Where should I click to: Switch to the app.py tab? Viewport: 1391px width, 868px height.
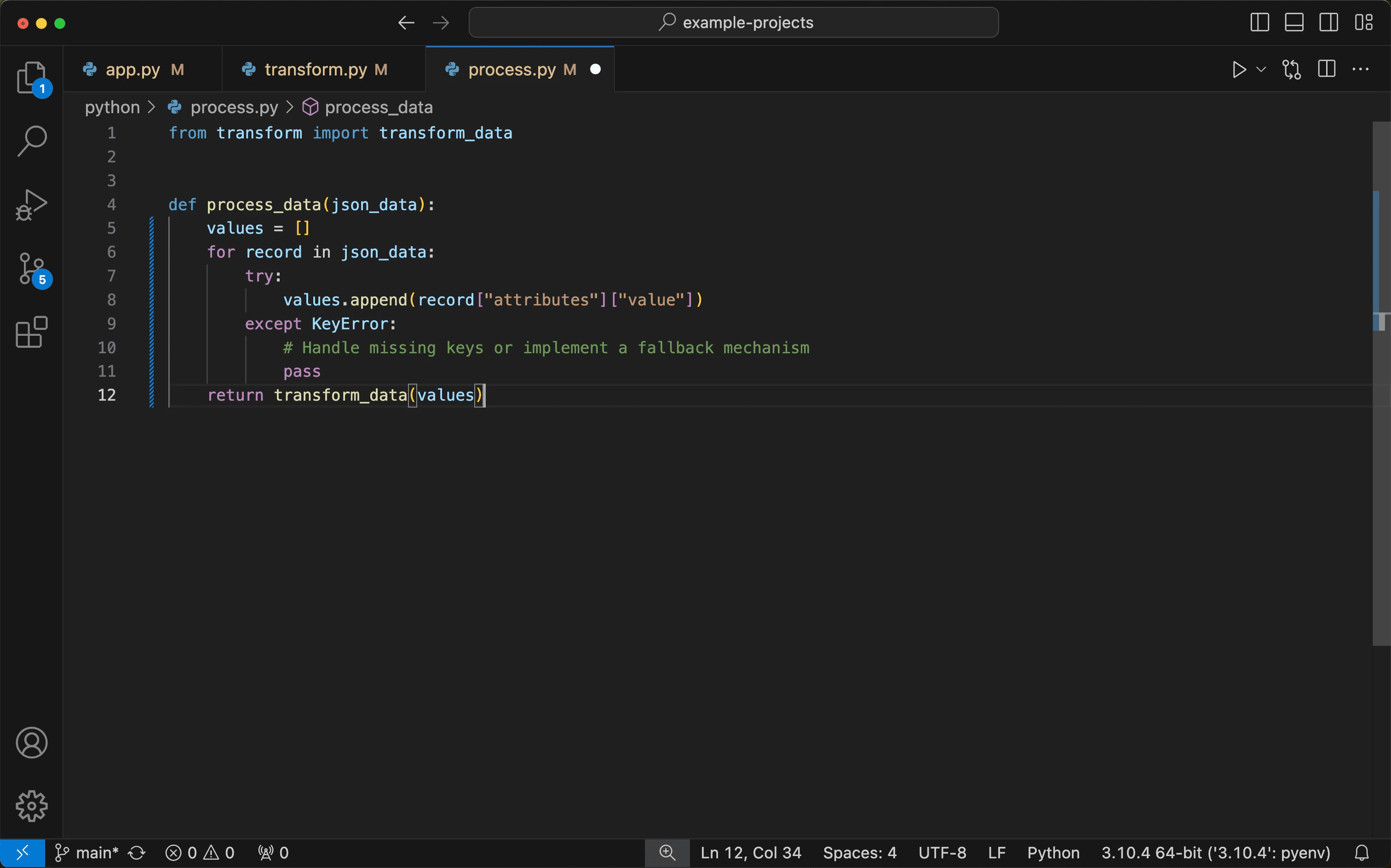(x=132, y=69)
